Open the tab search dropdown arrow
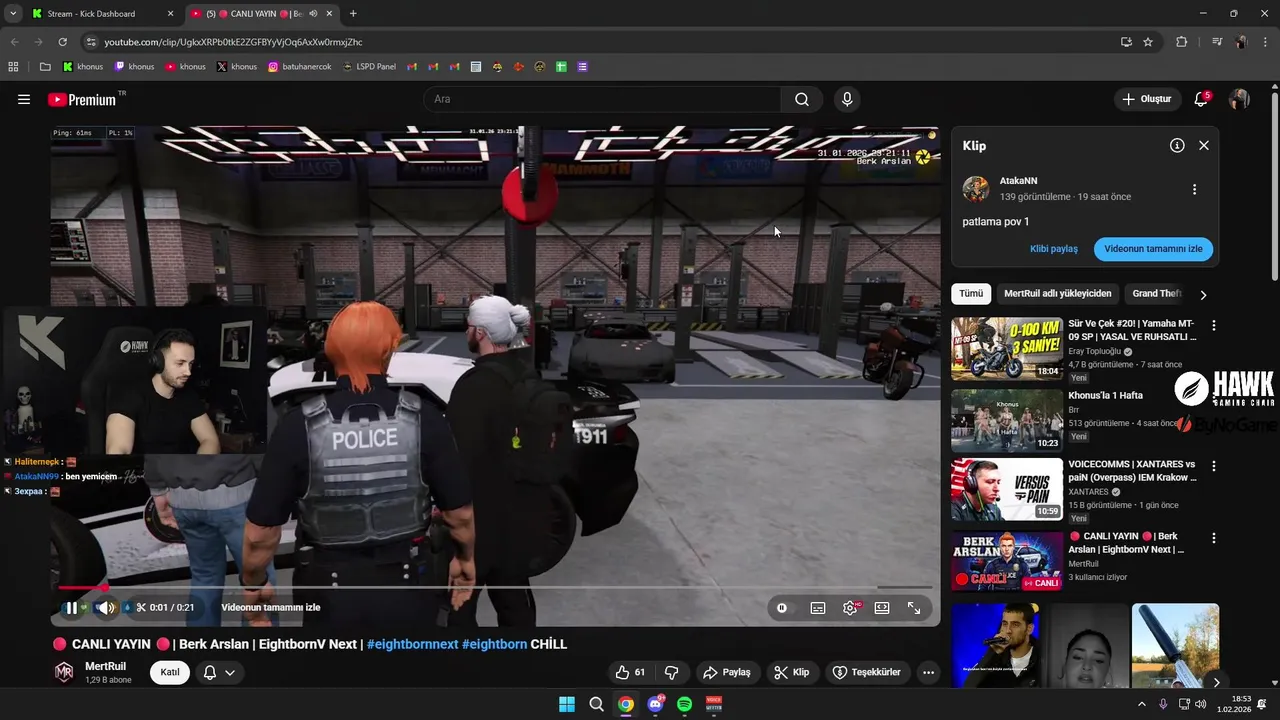The image size is (1280, 720). pos(13,14)
